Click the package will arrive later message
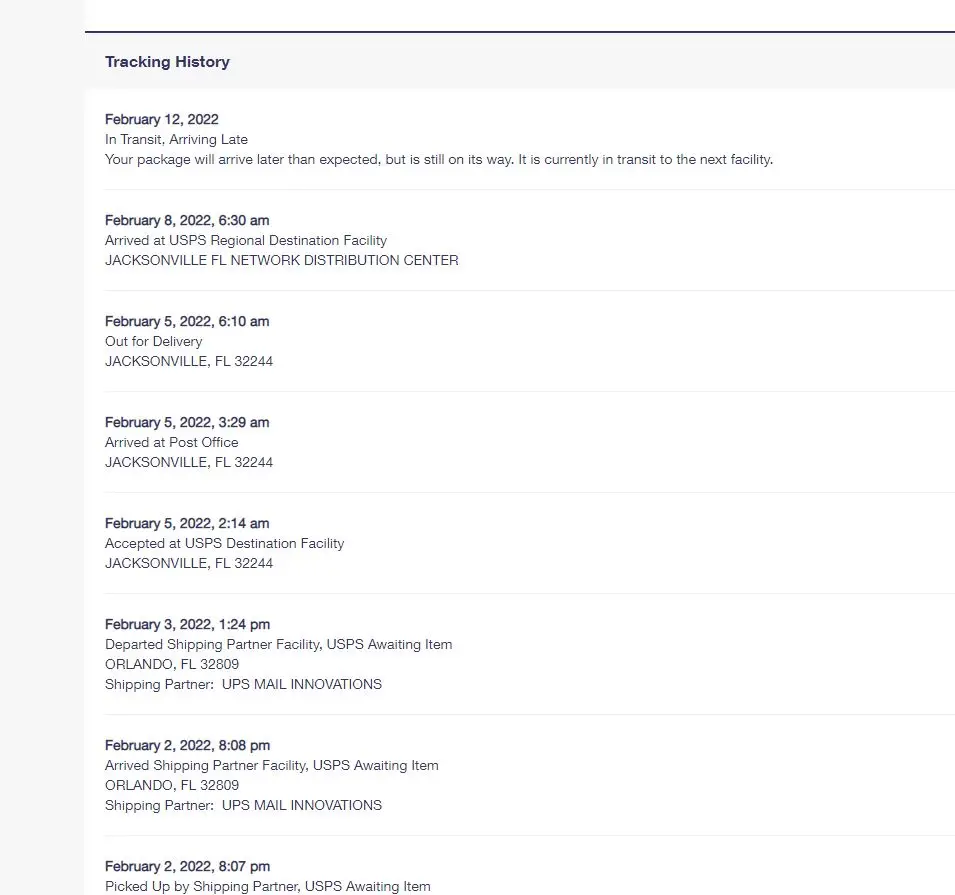Viewport: 955px width, 895px height. point(438,159)
